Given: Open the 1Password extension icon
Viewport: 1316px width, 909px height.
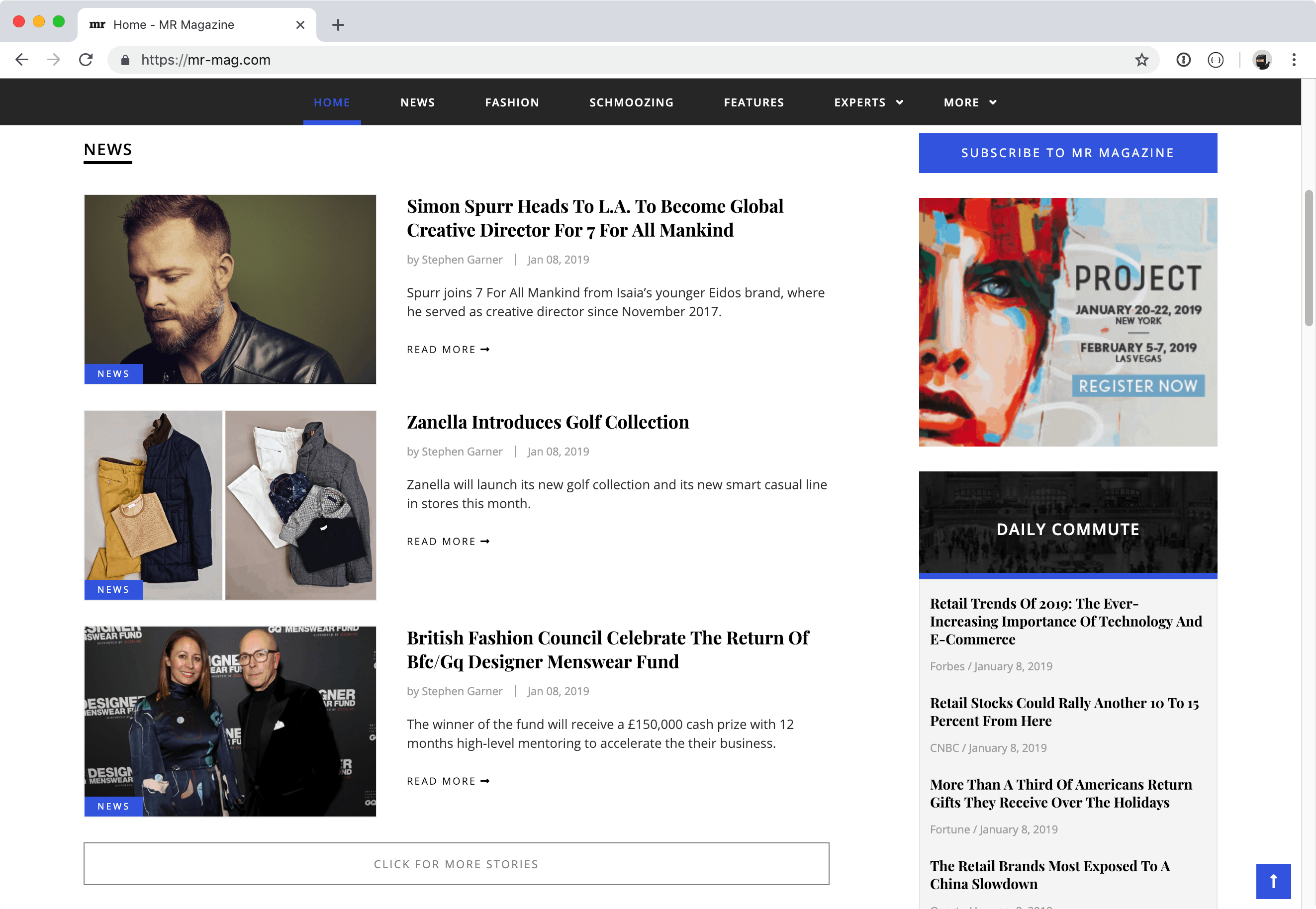Looking at the screenshot, I should (x=1183, y=60).
